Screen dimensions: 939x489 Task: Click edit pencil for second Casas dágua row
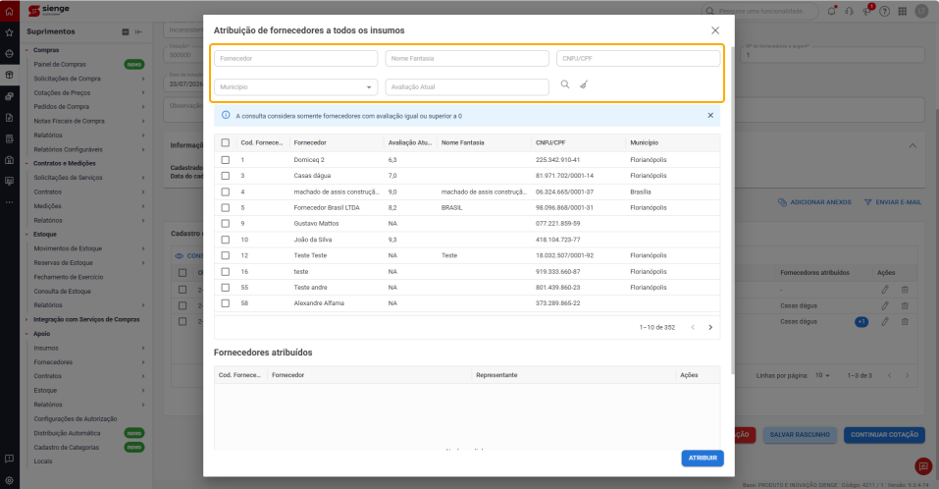click(x=885, y=321)
